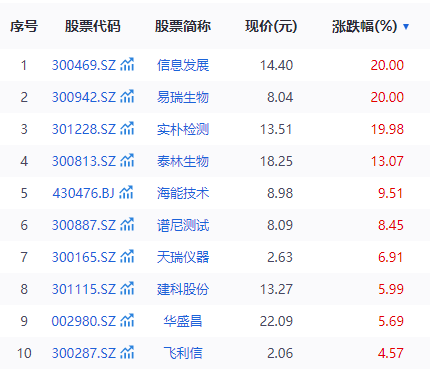
Task: Open chart icon beside 301228.SZ
Action: 127,129
